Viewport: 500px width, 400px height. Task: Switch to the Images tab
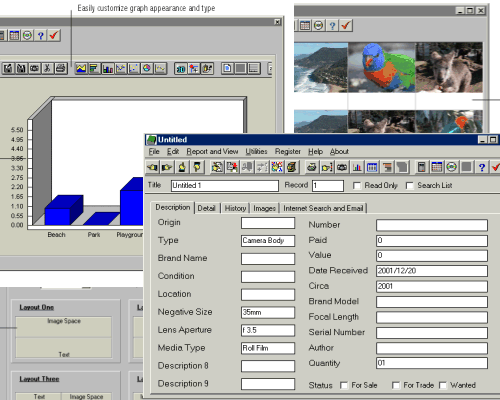point(264,208)
